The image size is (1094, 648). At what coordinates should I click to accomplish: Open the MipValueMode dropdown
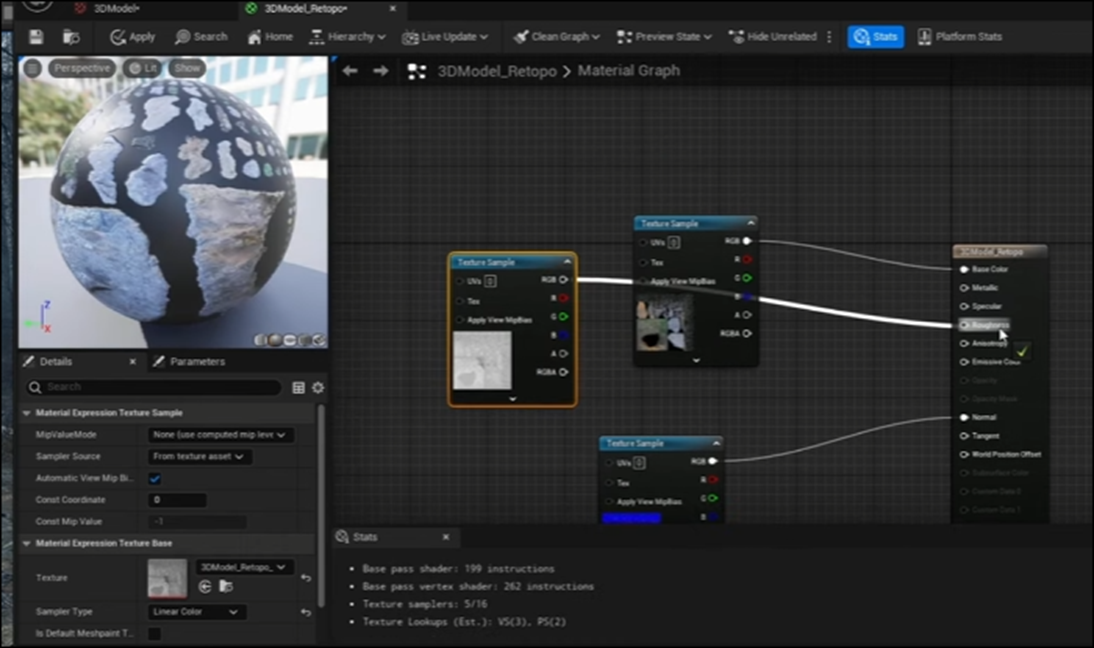(x=220, y=435)
